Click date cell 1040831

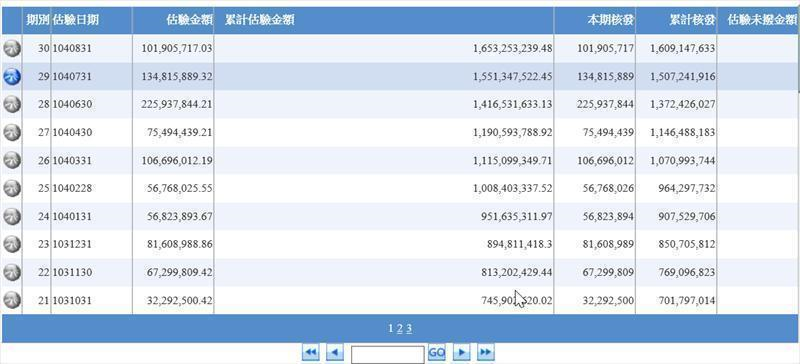tap(72, 48)
